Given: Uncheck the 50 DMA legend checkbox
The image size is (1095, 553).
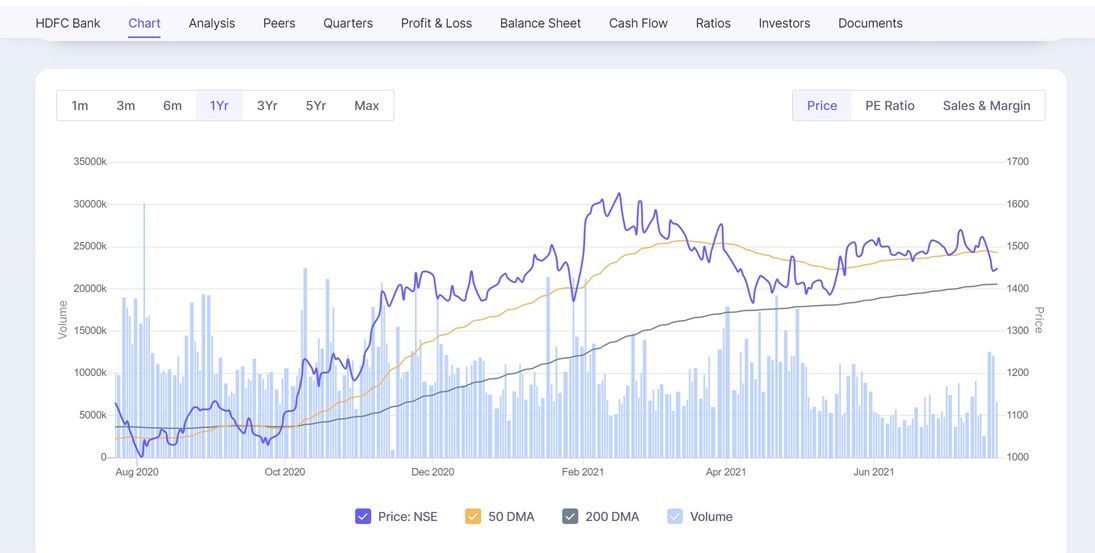Looking at the screenshot, I should pyautogui.click(x=473, y=517).
